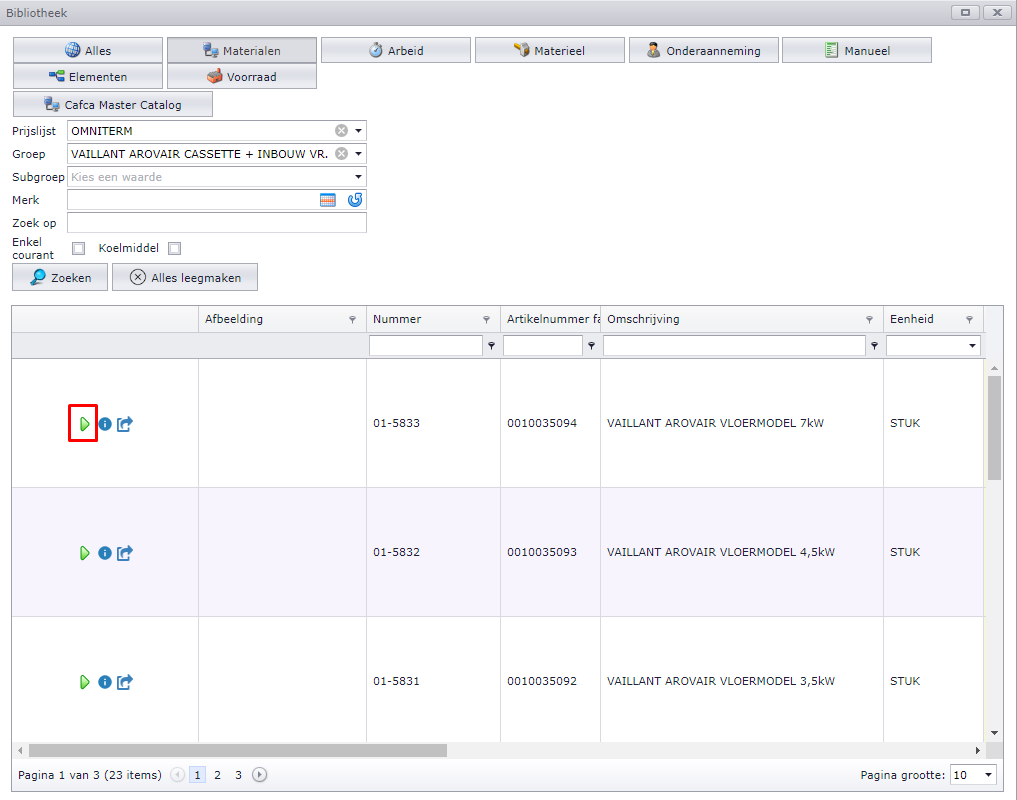Go to results page 3
Screen dimensions: 1017x800
point(238,775)
